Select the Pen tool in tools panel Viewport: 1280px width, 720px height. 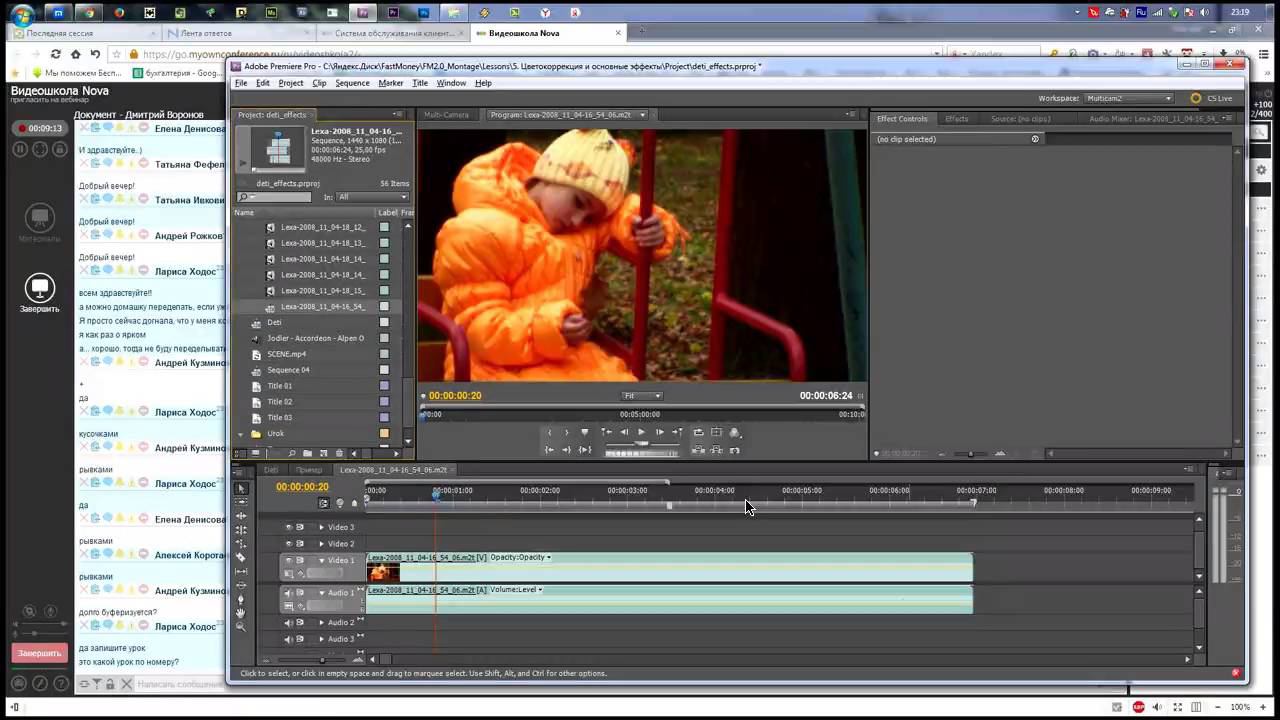point(241,599)
